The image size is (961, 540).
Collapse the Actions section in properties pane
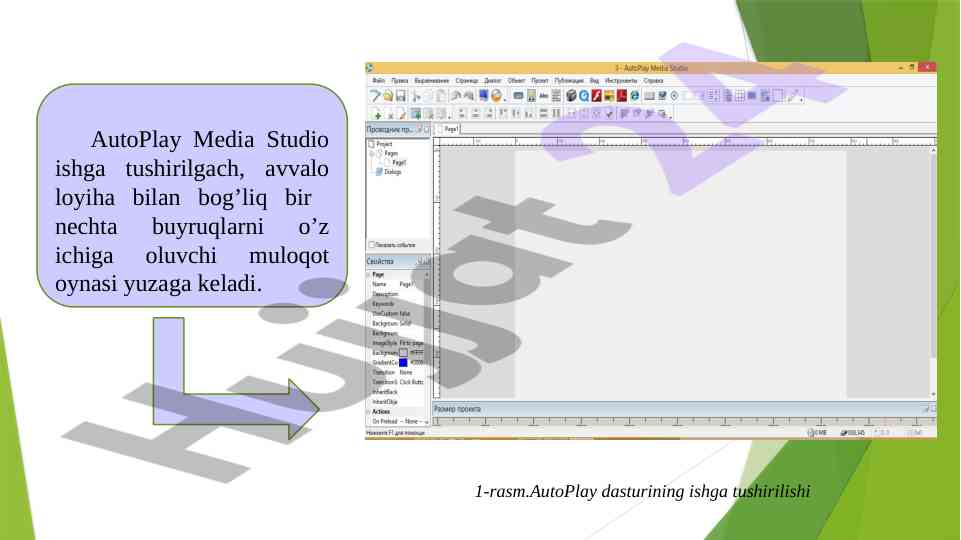[x=369, y=412]
